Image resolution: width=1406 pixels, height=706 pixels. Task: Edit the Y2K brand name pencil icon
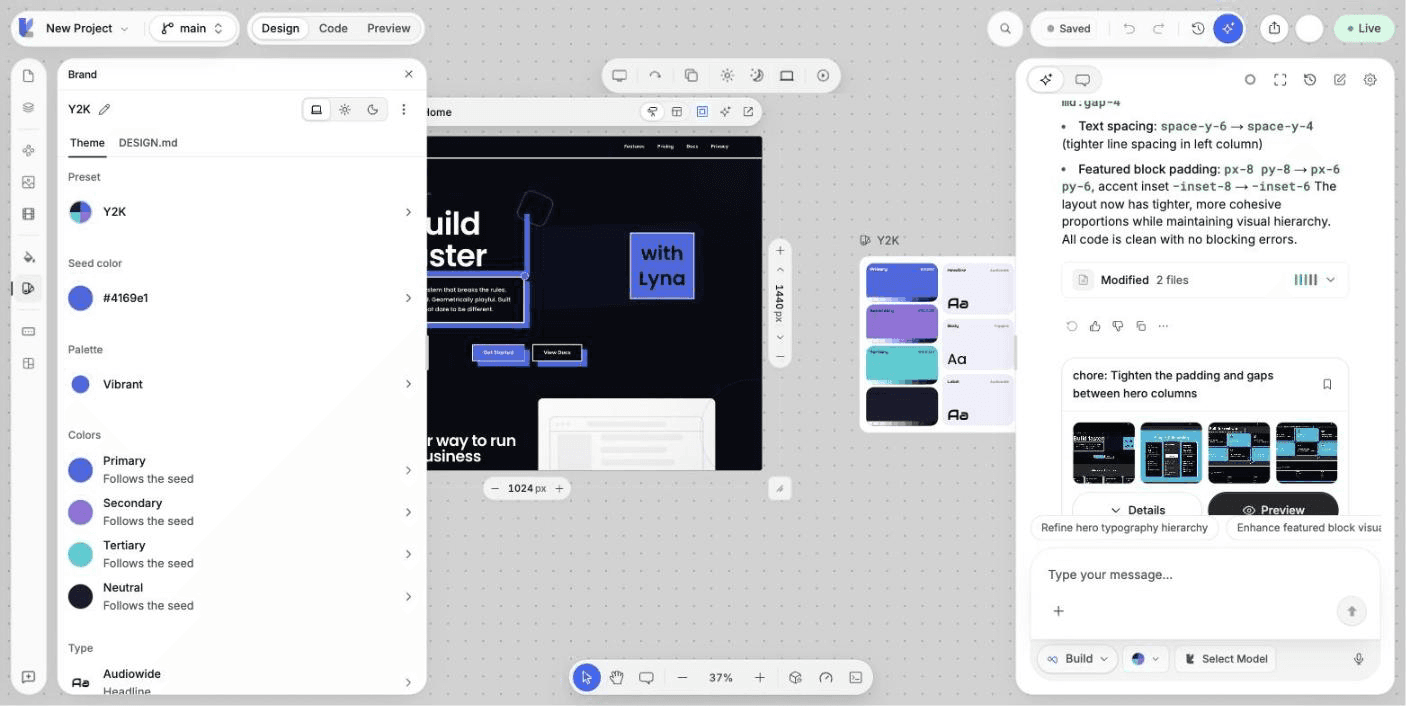pos(104,110)
